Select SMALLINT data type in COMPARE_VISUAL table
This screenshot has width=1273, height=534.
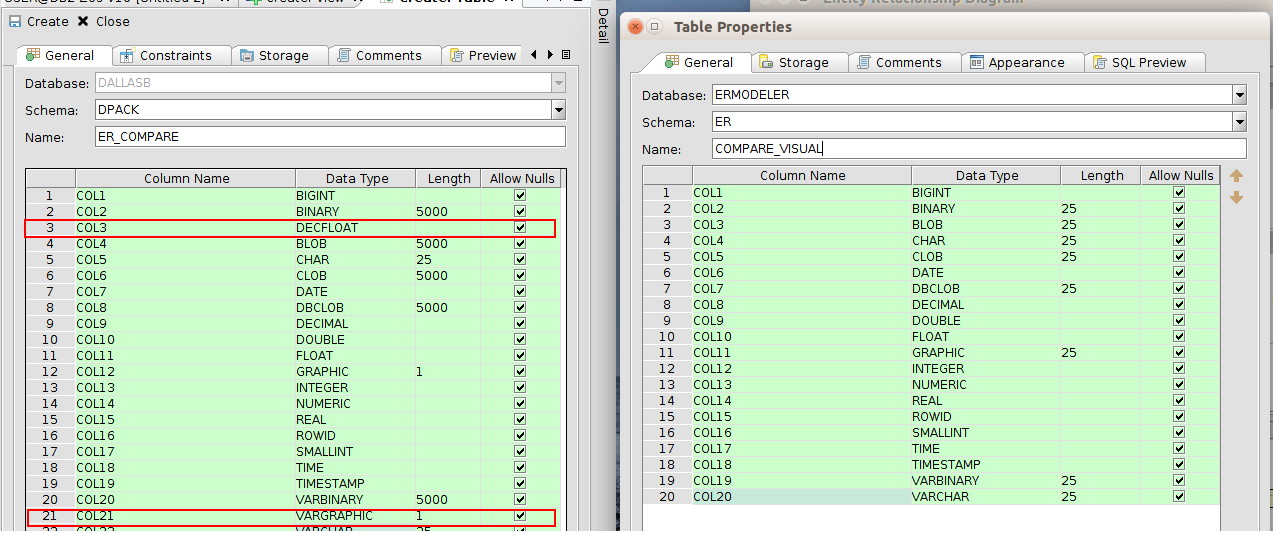point(985,432)
